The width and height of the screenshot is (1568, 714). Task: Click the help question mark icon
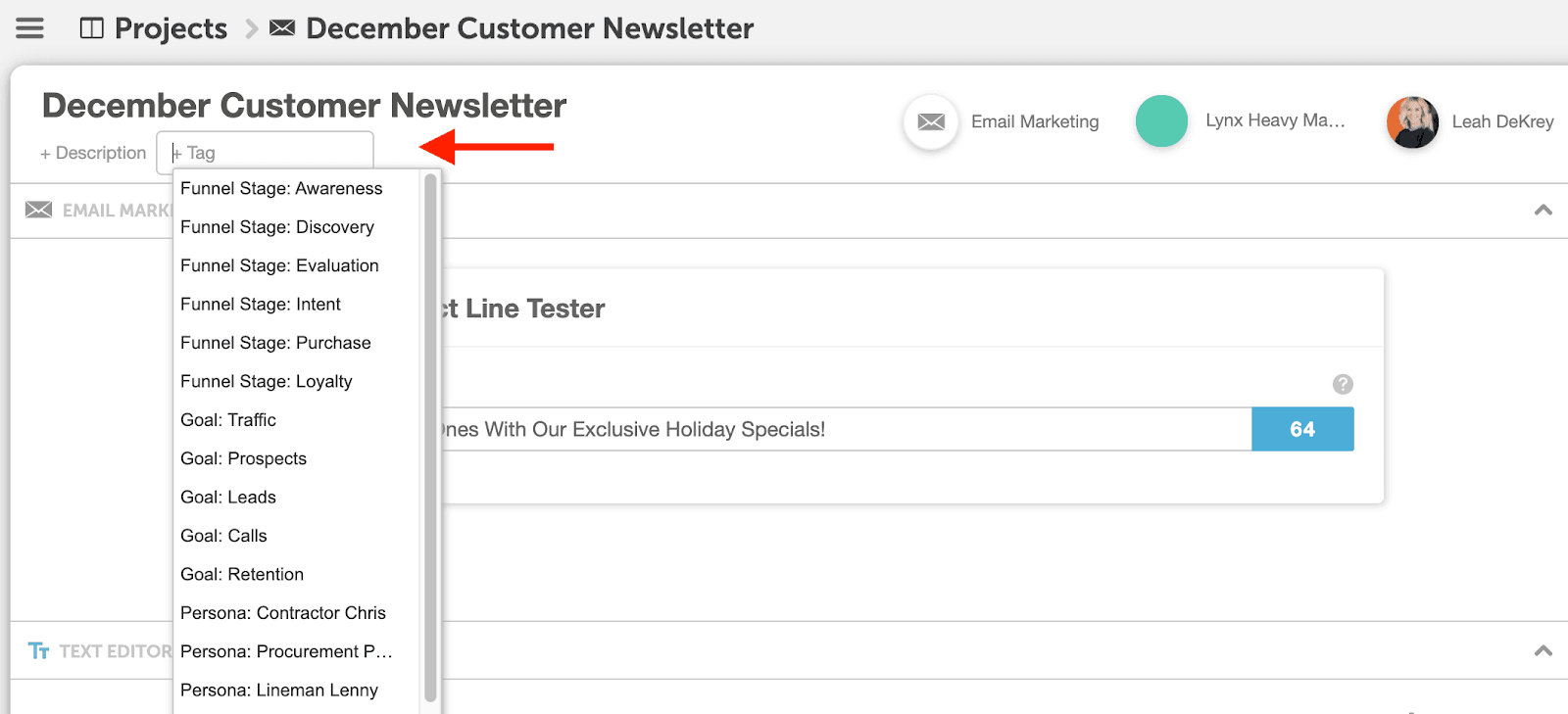[x=1343, y=384]
